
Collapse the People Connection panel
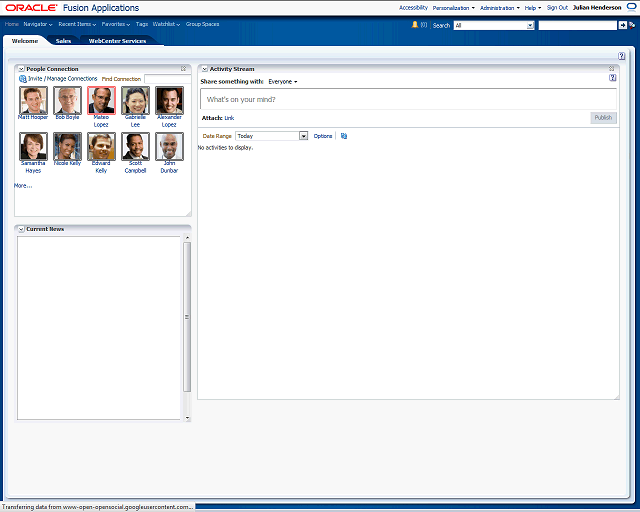click(x=21, y=69)
